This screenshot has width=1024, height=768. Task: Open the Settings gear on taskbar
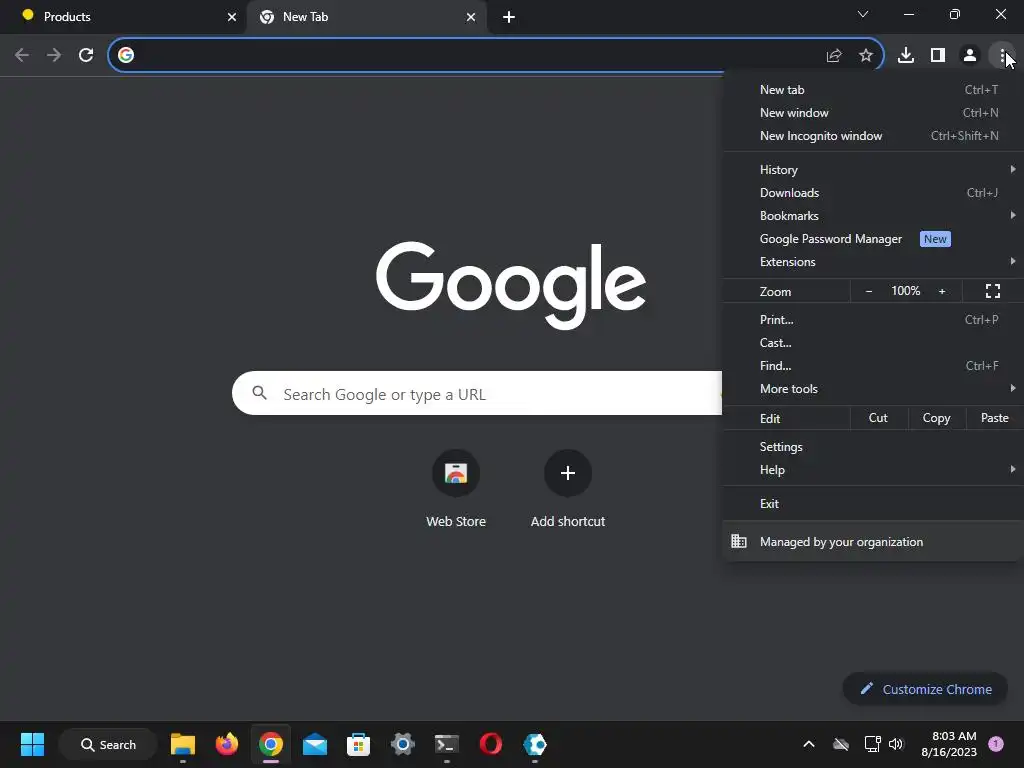[402, 744]
